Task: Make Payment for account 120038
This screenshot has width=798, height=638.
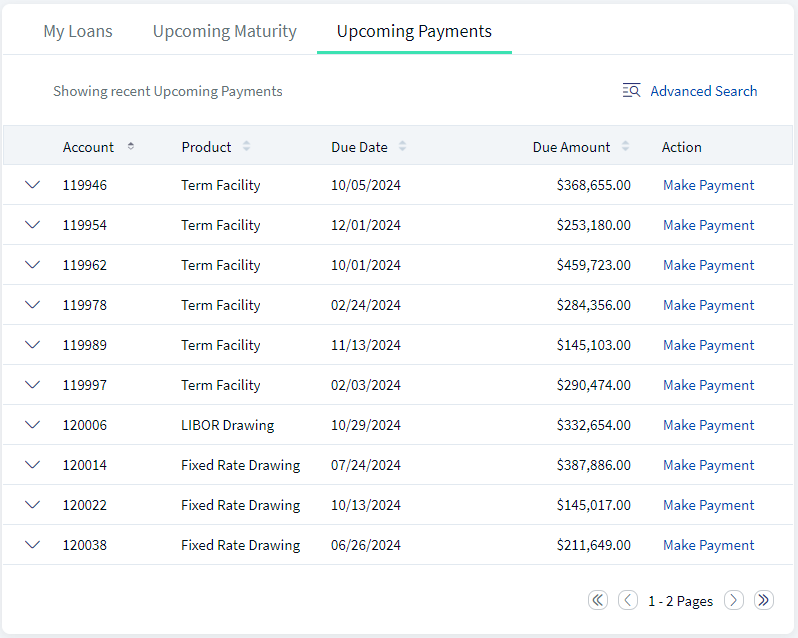Action: tap(708, 545)
